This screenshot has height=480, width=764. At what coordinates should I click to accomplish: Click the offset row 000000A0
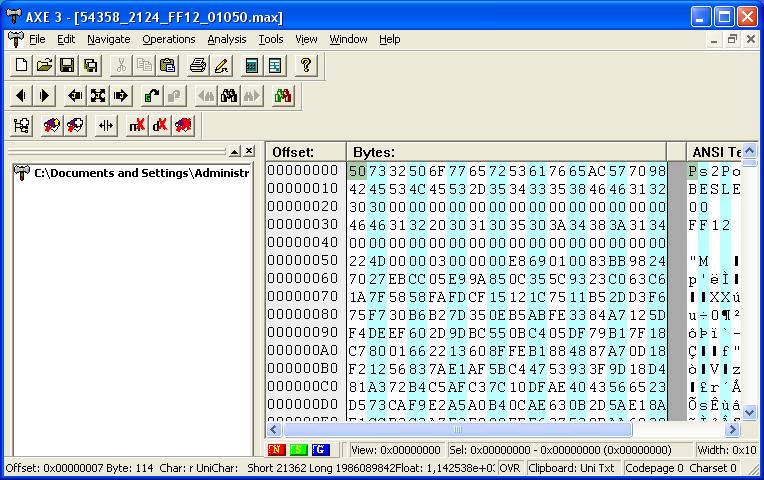(303, 350)
